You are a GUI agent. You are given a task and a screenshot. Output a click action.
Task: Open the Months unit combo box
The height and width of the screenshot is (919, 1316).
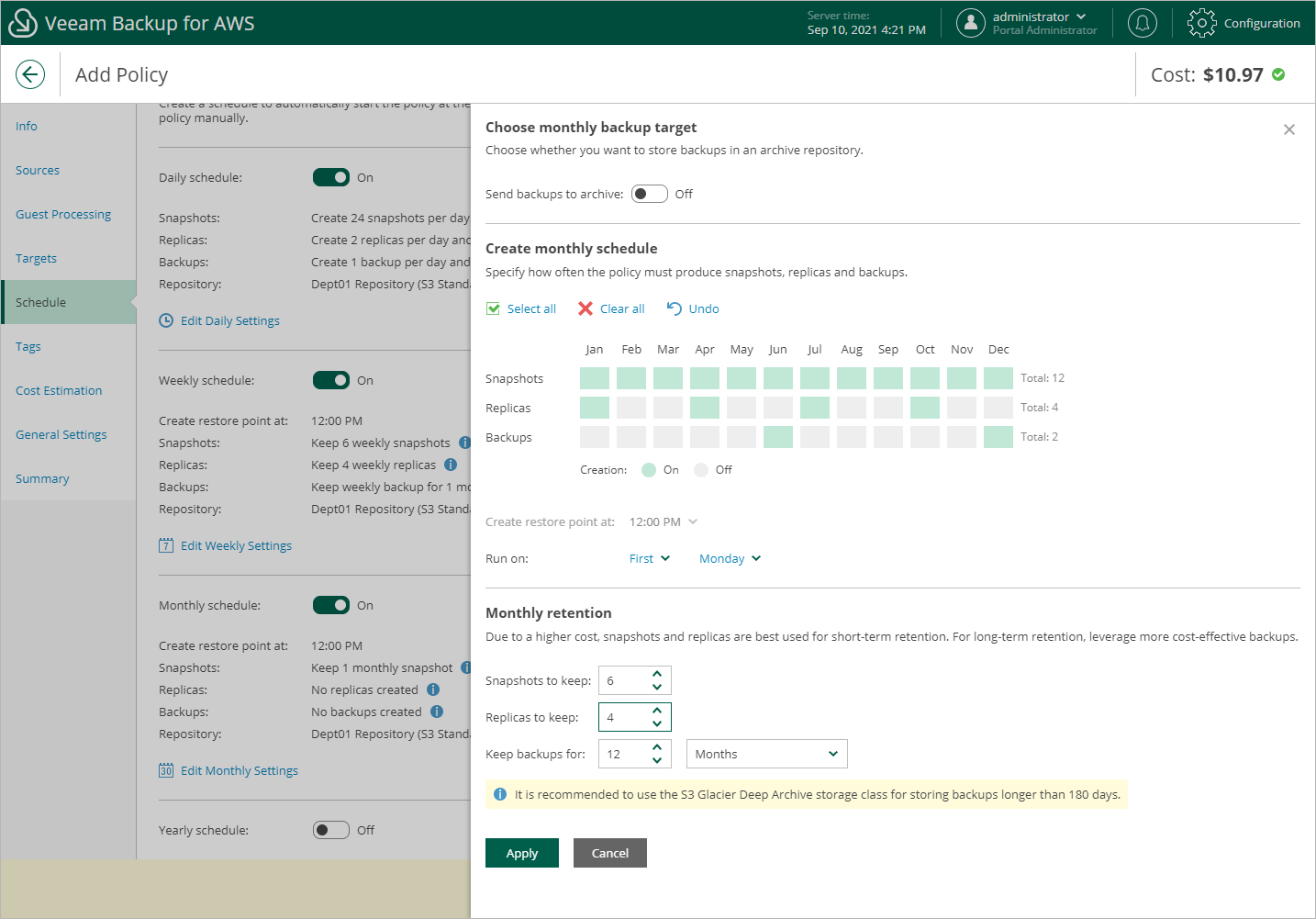point(766,754)
